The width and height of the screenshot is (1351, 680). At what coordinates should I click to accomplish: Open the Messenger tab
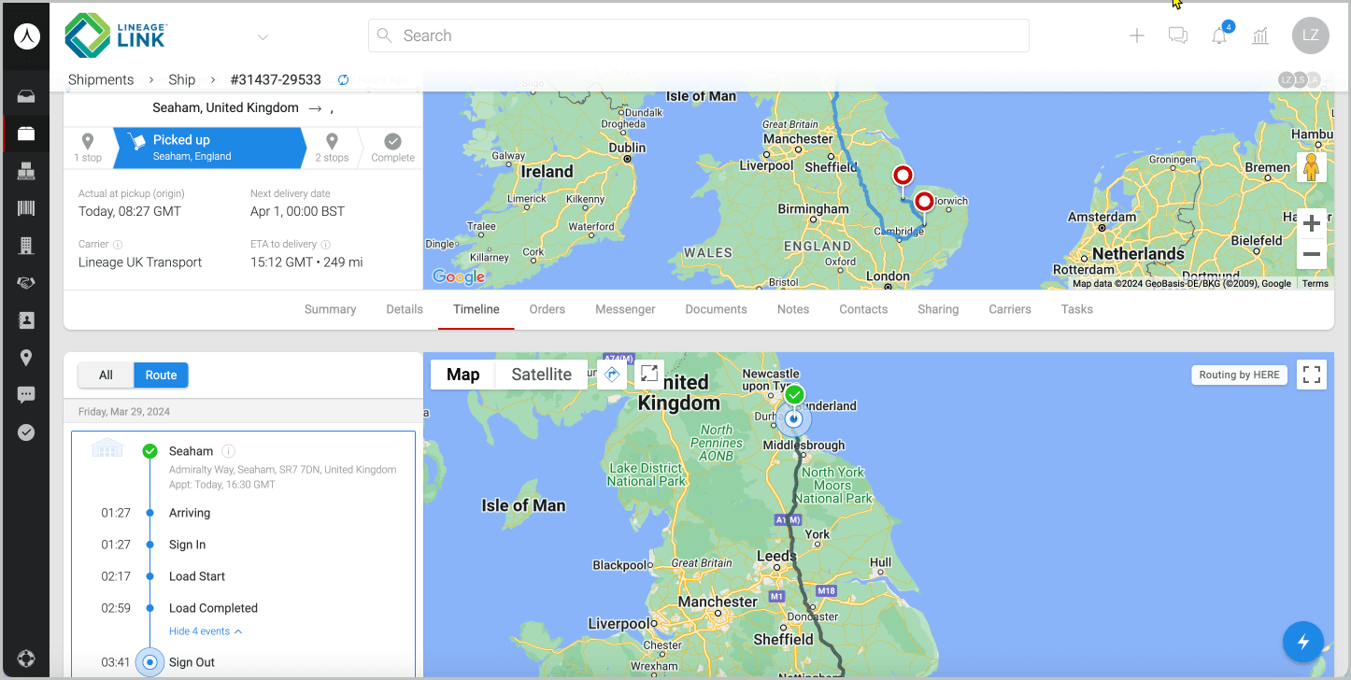[x=625, y=309]
